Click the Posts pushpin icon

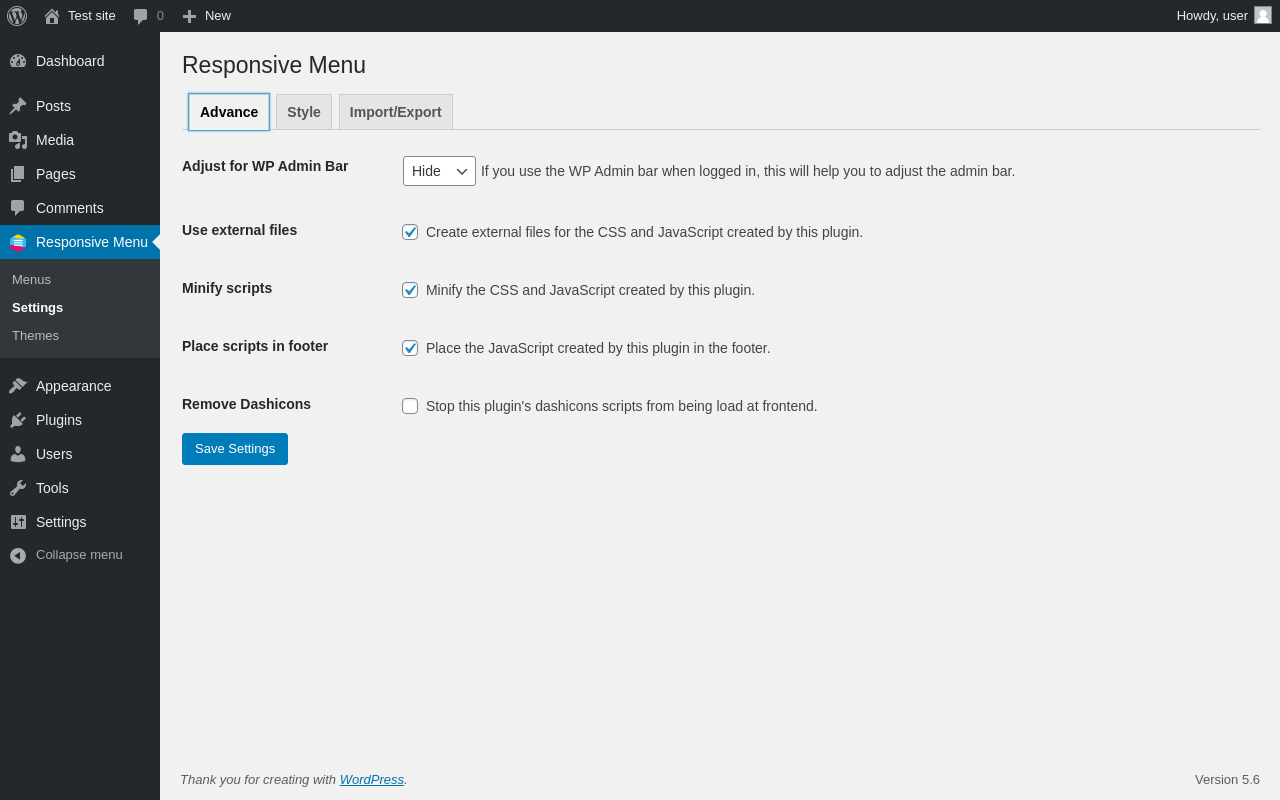point(18,106)
